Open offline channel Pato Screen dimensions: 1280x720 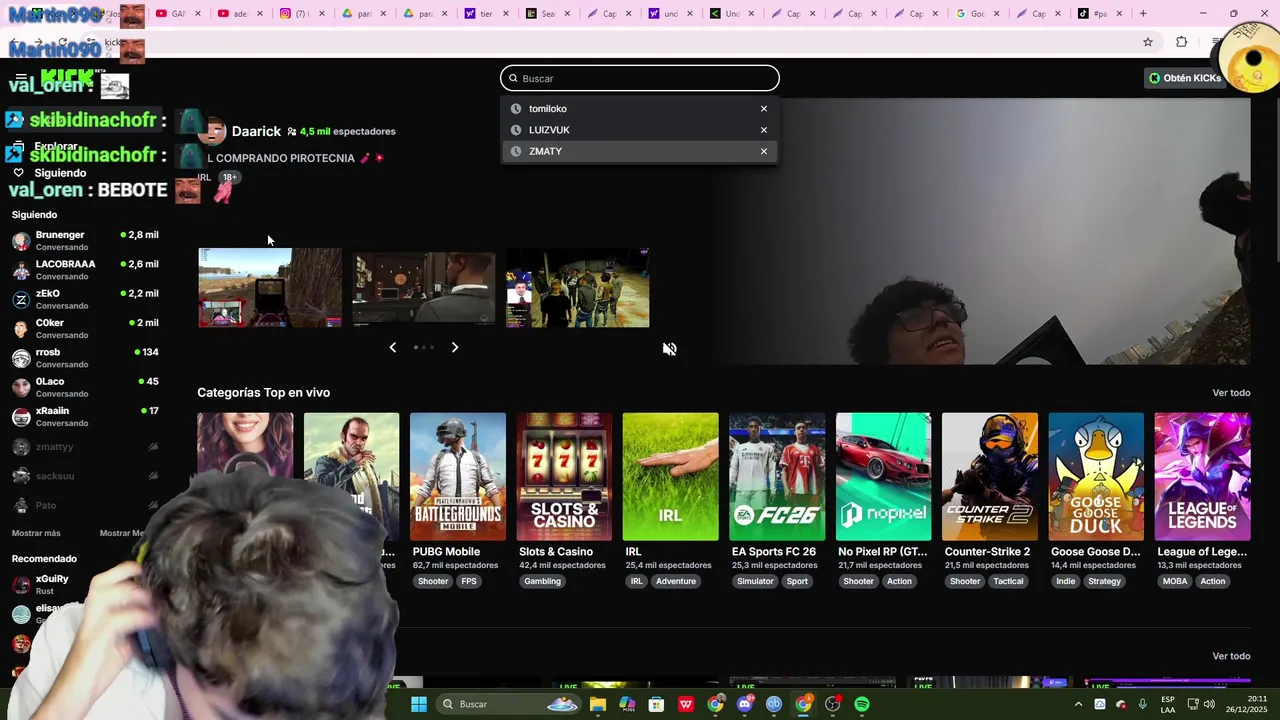[85, 505]
